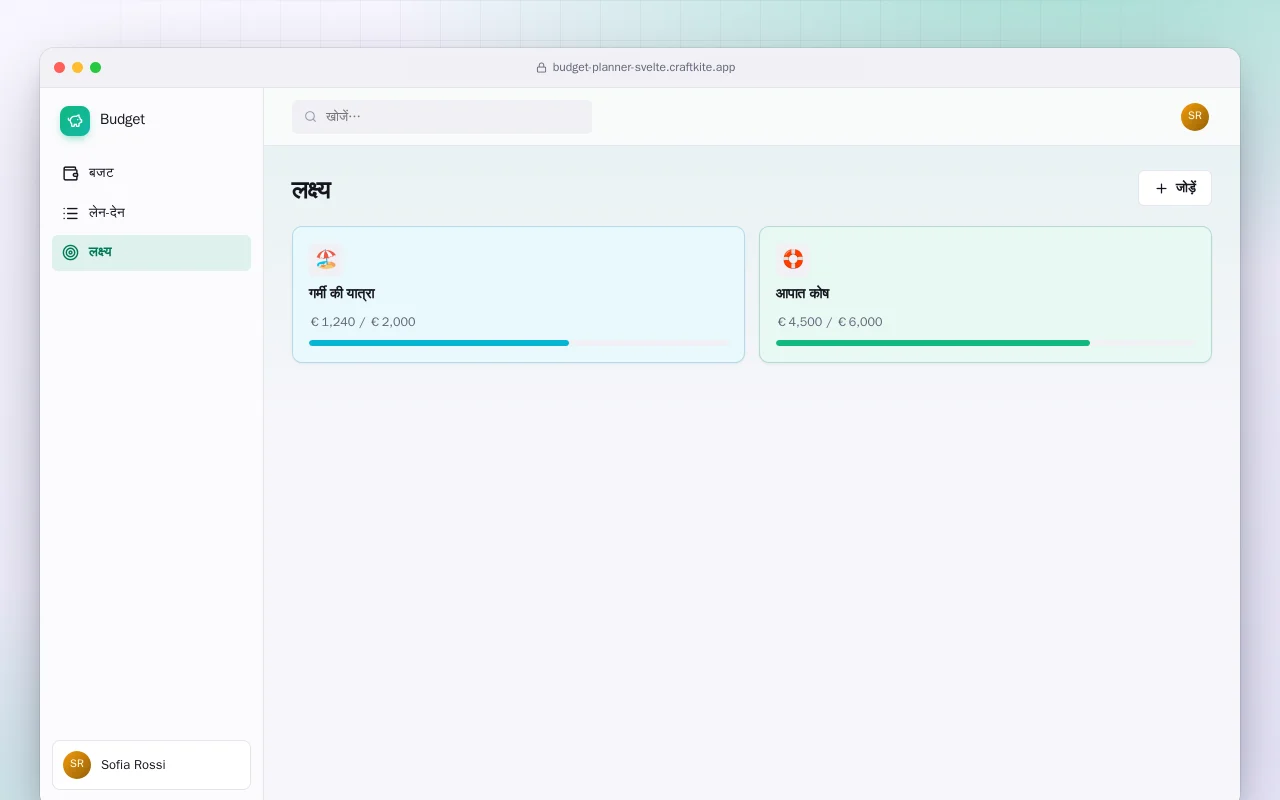
Task: Open the गर्मी की यात्रा goal card
Action: coord(518,295)
